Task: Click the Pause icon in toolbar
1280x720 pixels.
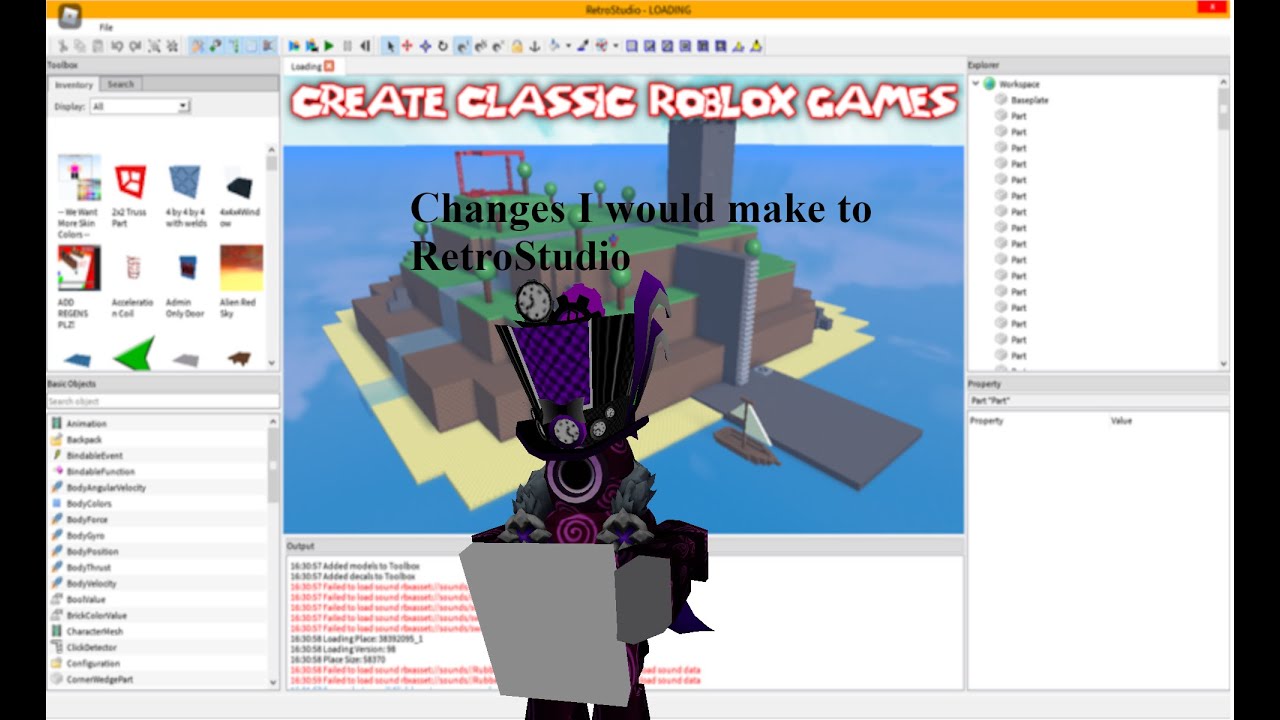Action: pos(347,46)
